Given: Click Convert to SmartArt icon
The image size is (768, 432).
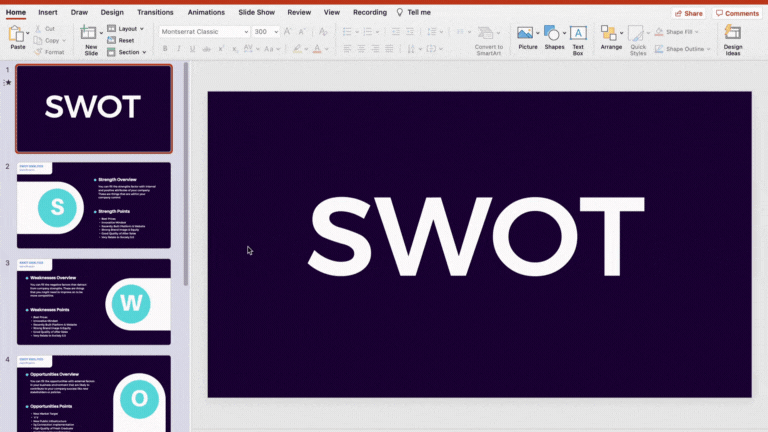Looking at the screenshot, I should click(x=485, y=33).
